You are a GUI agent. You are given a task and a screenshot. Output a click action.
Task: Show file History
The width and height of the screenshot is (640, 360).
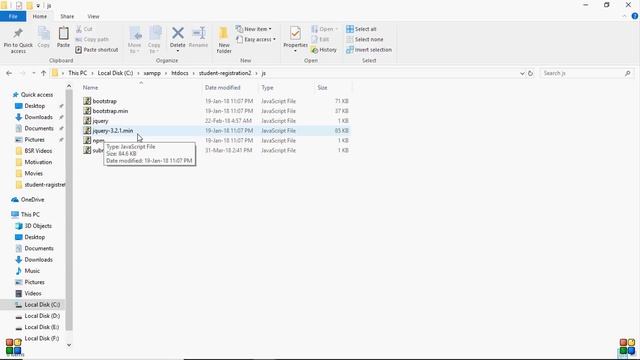[324, 49]
